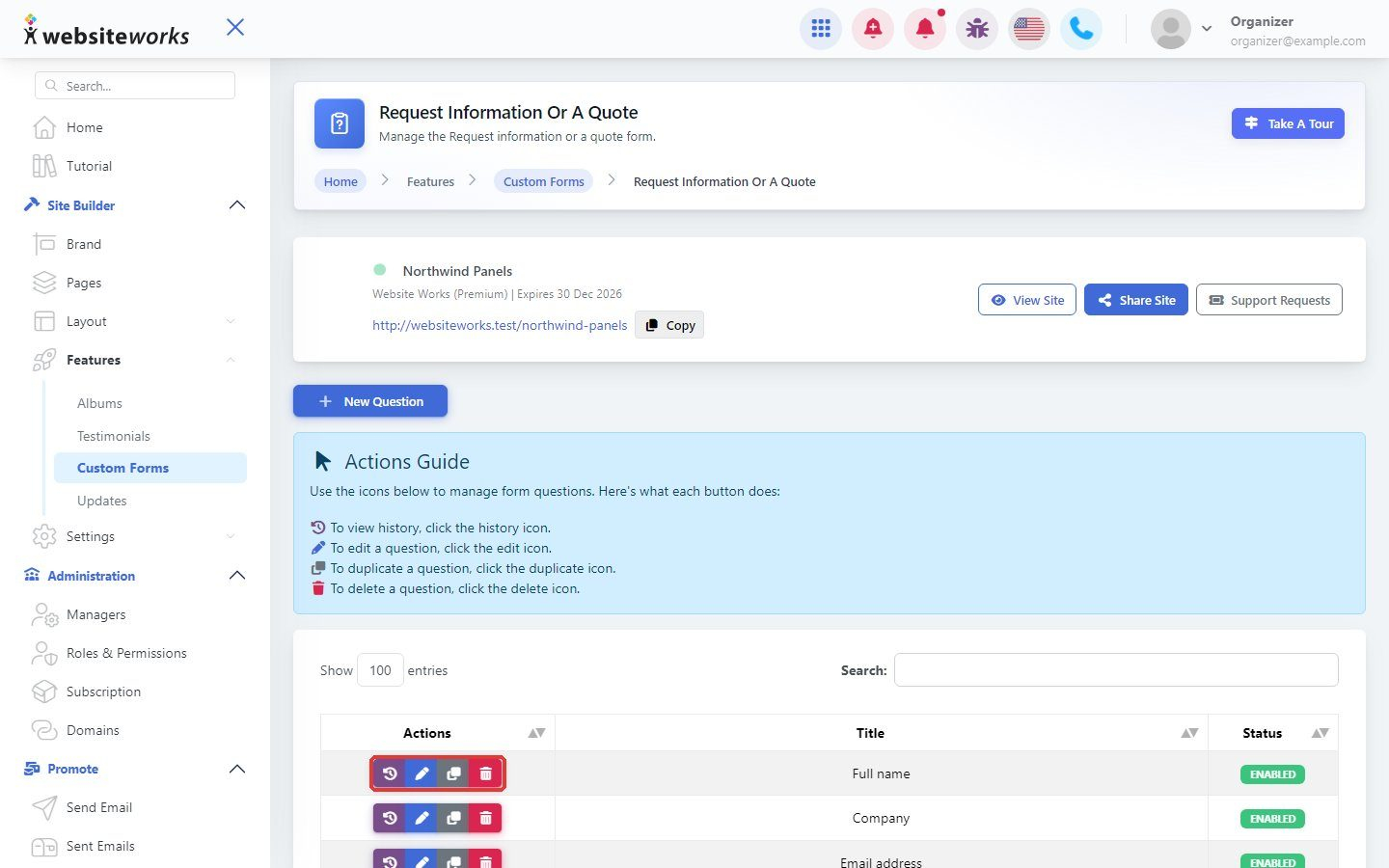This screenshot has height=868, width=1389.
Task: Duplicate the Company question
Action: pyautogui.click(x=453, y=818)
